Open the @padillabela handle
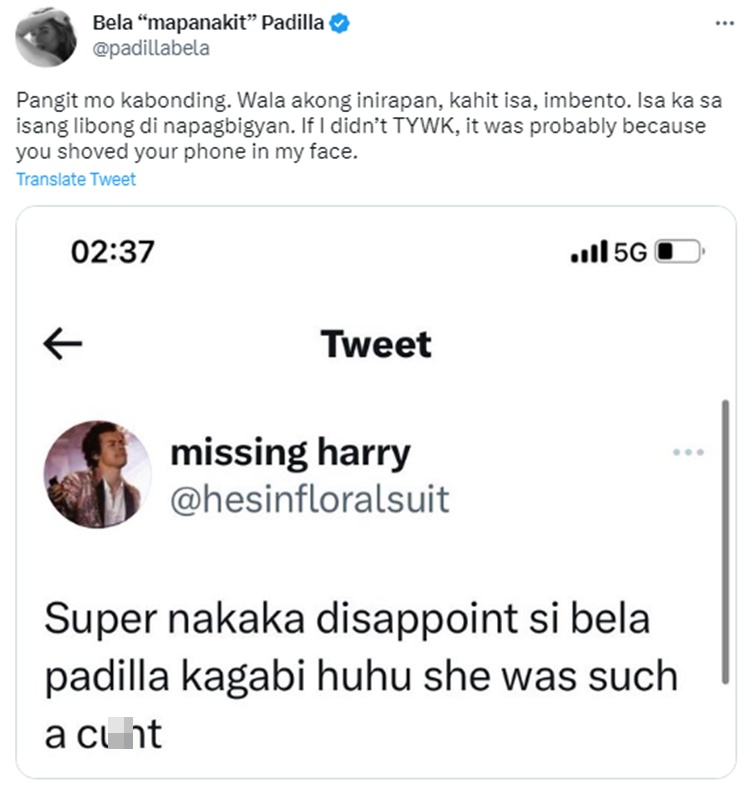Viewport: 750px width, 788px height. point(150,48)
